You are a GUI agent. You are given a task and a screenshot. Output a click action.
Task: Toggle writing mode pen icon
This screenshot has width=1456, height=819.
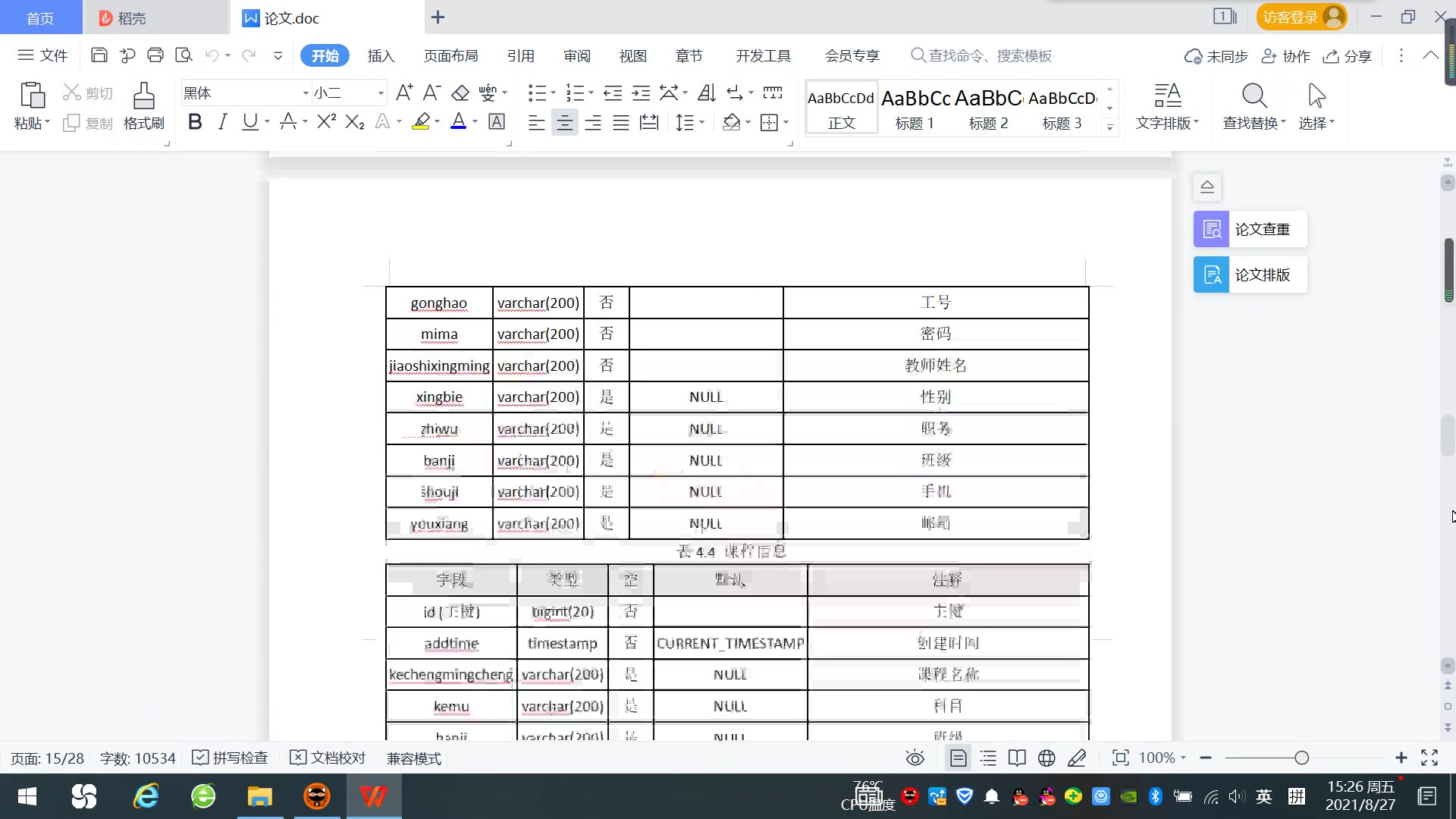(1077, 758)
